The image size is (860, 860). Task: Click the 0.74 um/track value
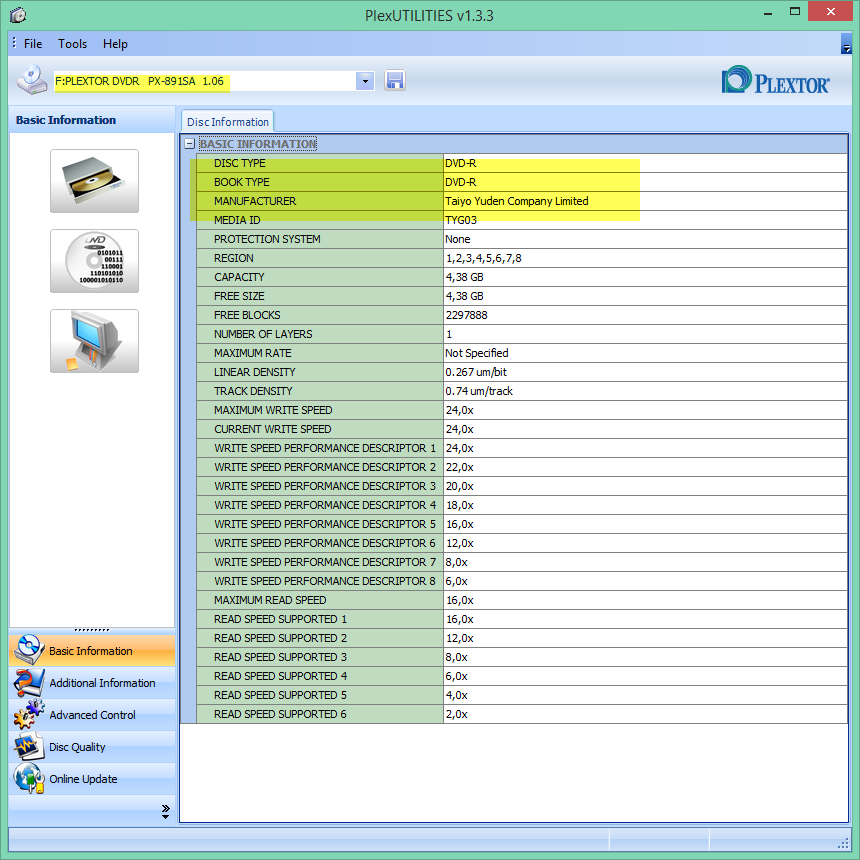[x=479, y=391]
